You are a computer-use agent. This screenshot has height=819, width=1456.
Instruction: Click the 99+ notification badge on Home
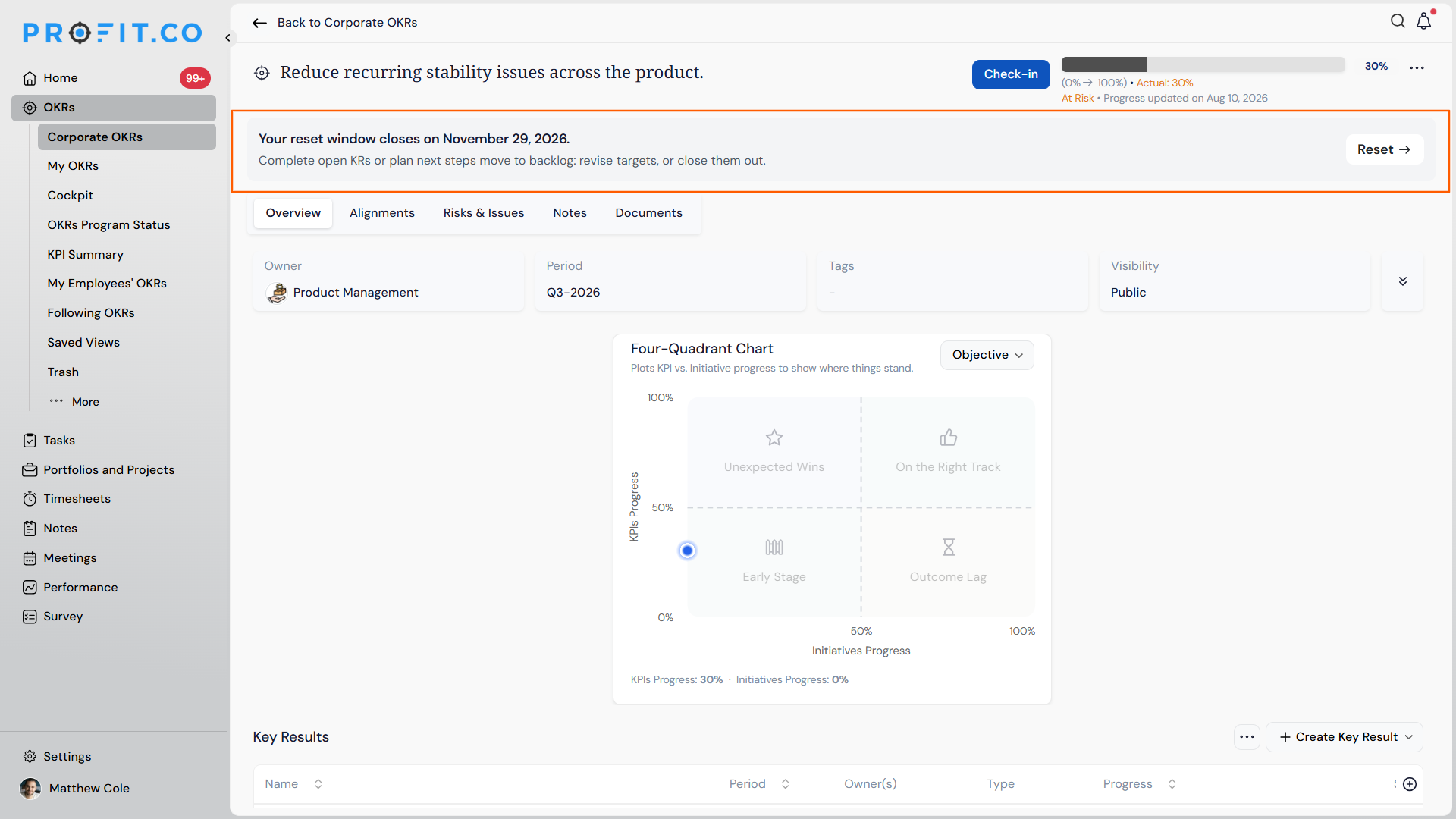[195, 78]
